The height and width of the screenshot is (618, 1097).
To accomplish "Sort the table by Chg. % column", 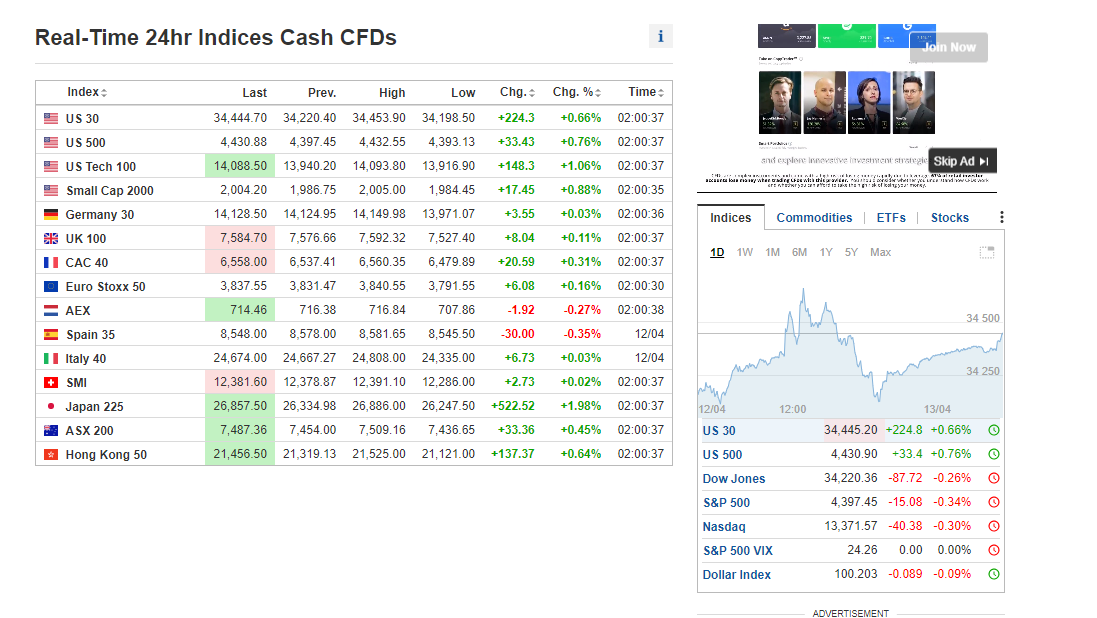I will [578, 92].
